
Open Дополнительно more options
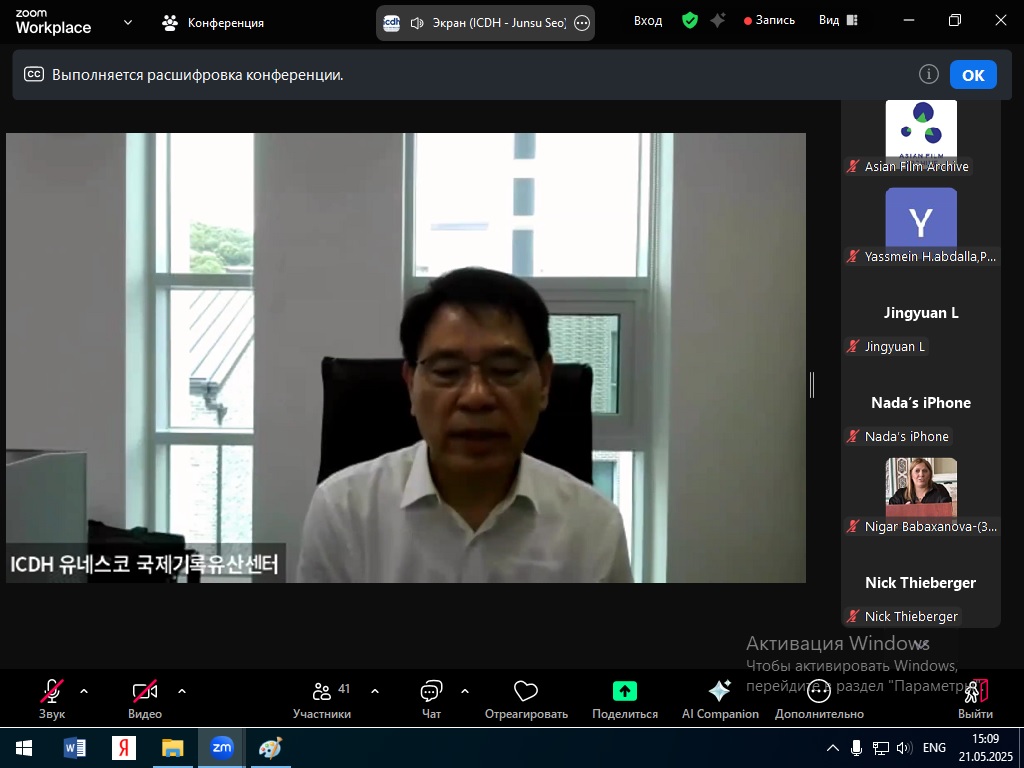point(819,699)
